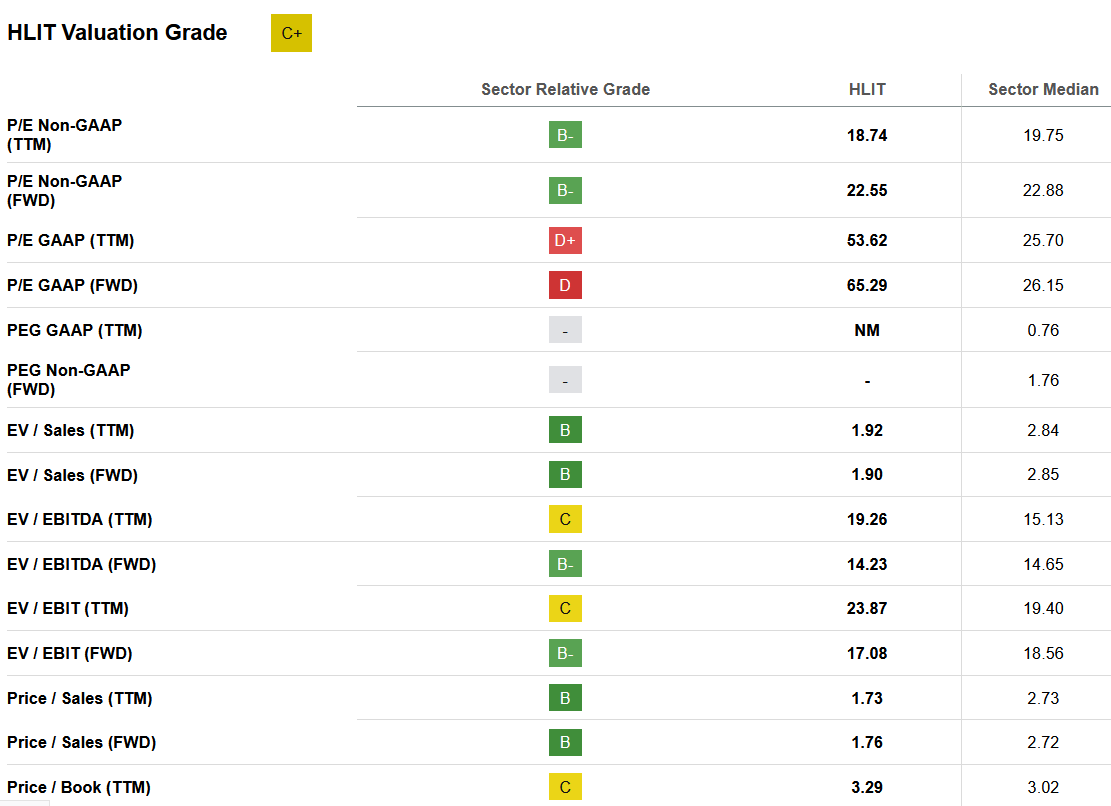Click the PEG Non-GAAP (FWD) row label
The image size is (1111, 806).
[x=69, y=380]
